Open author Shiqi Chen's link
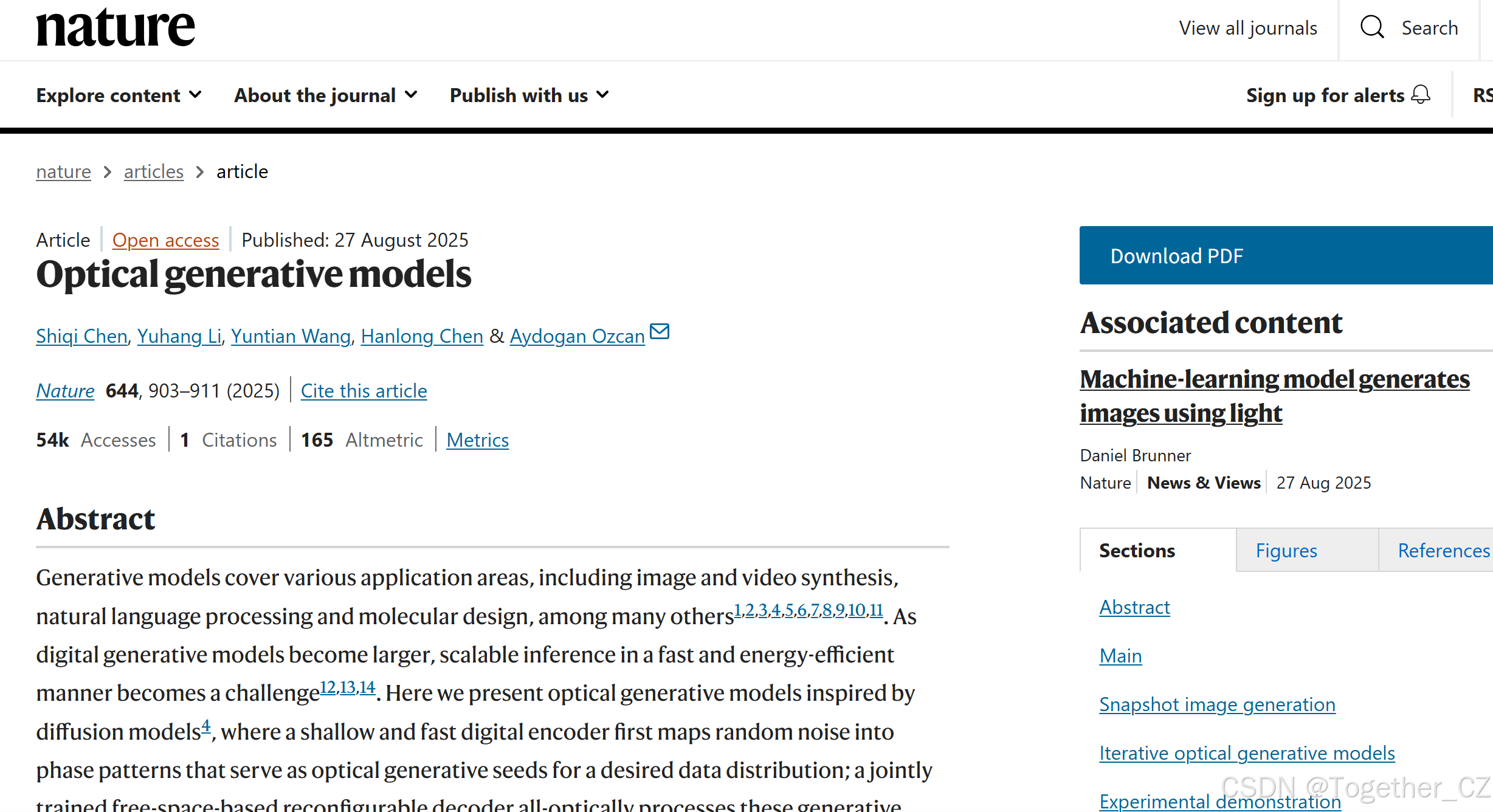The width and height of the screenshot is (1493, 812). [x=81, y=336]
